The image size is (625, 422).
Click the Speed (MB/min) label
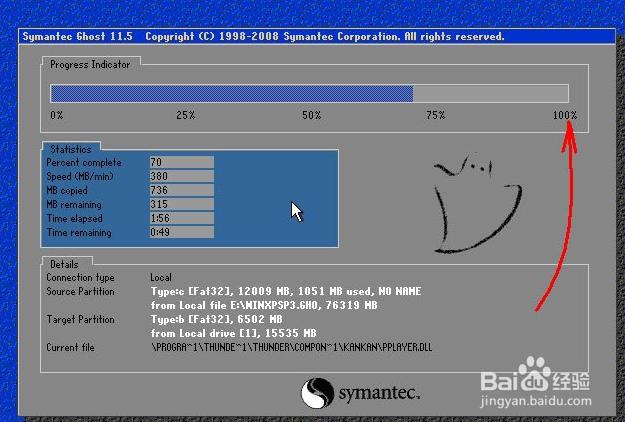click(80, 177)
